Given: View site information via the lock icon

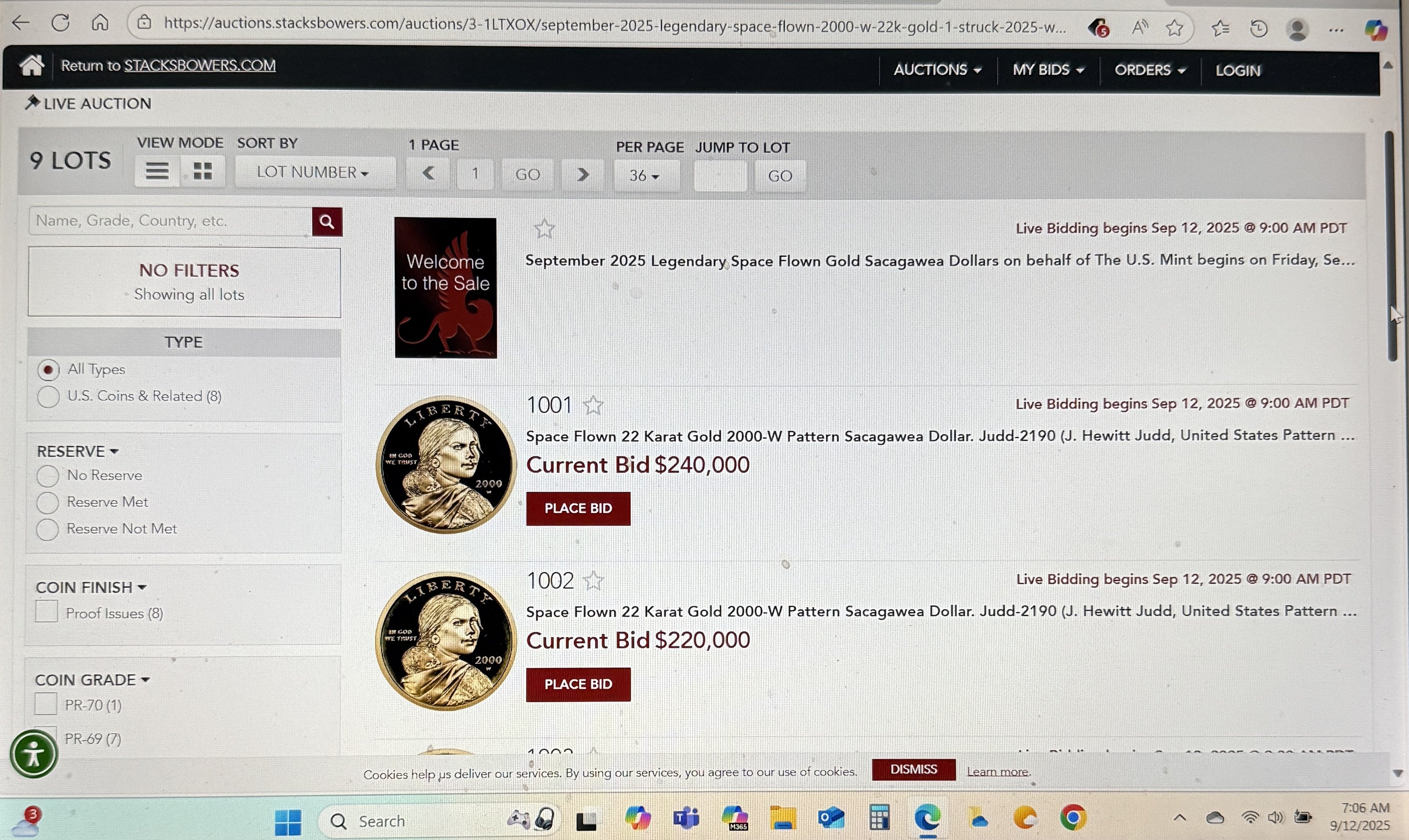Looking at the screenshot, I should 145,23.
